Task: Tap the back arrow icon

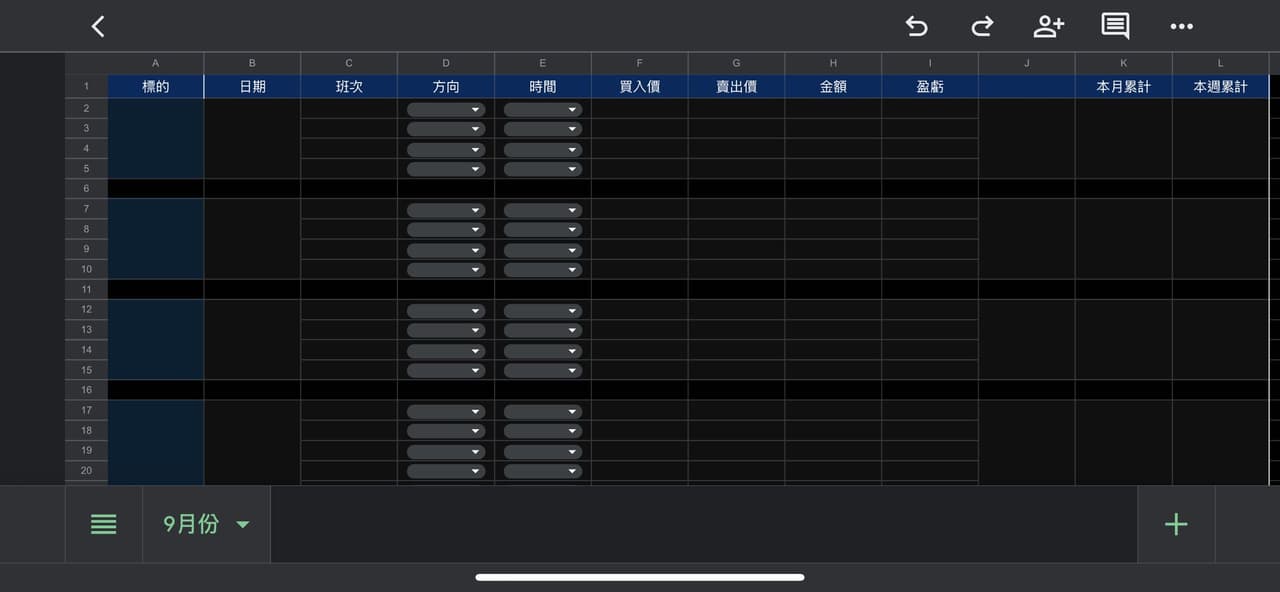Action: click(98, 27)
